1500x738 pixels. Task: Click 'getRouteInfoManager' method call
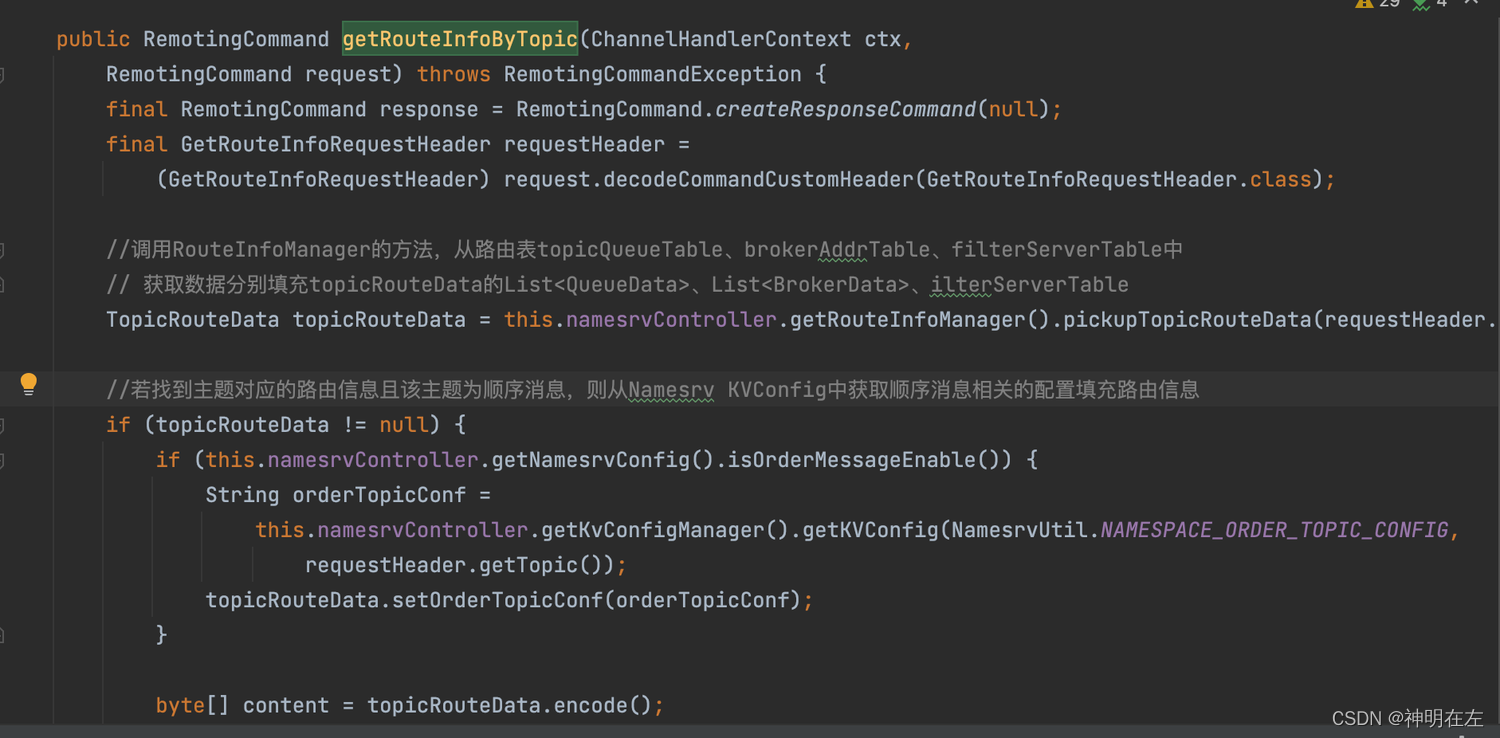point(908,320)
